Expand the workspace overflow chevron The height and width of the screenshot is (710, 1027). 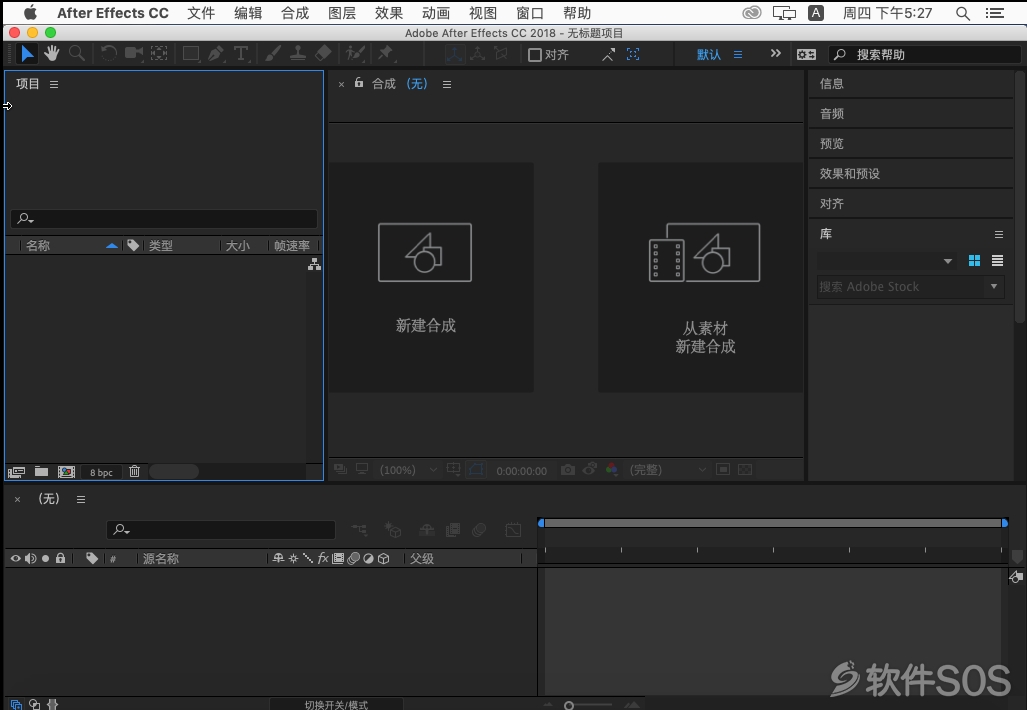pyautogui.click(x=775, y=54)
